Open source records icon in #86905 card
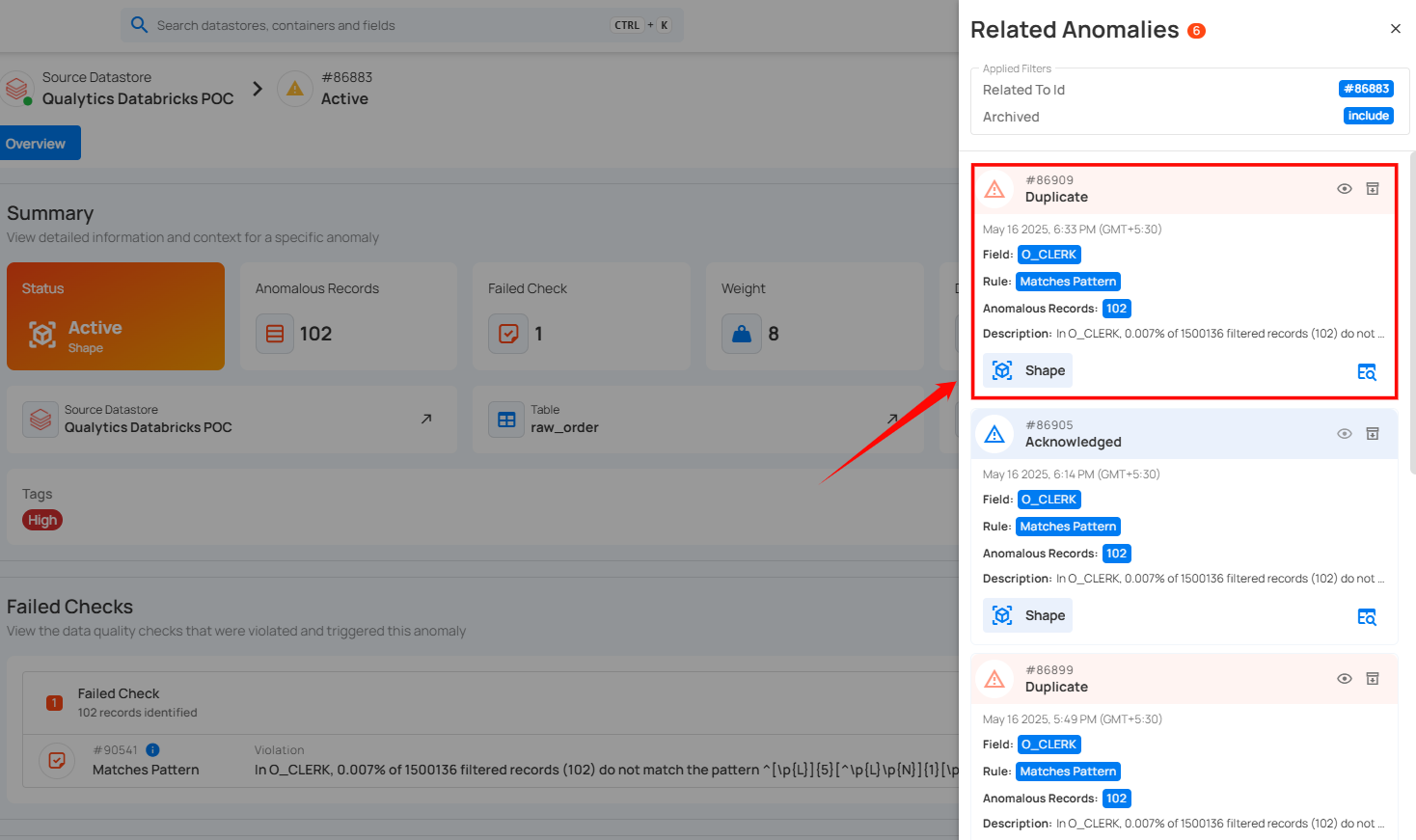1416x840 pixels. click(x=1367, y=617)
